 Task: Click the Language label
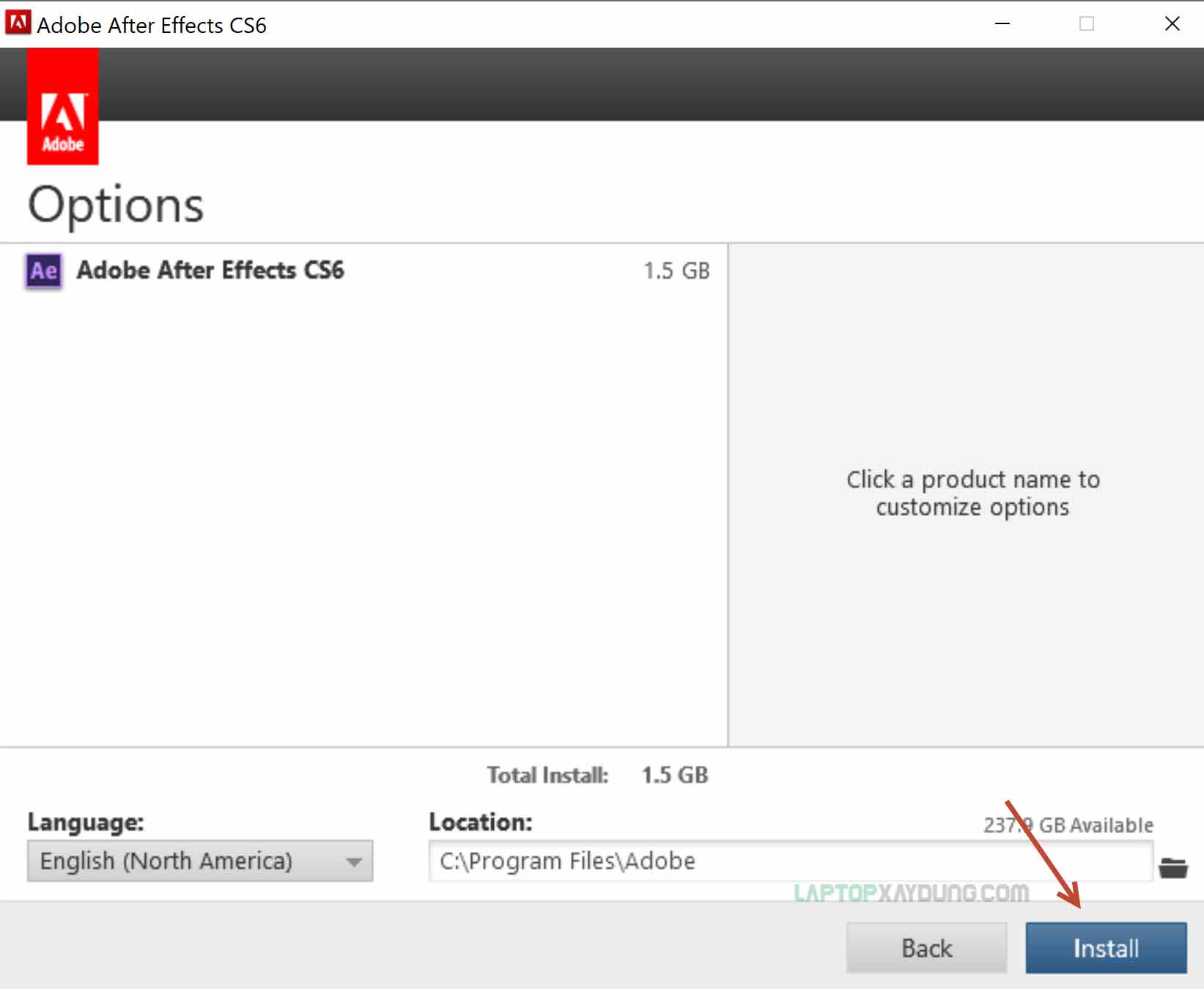(x=86, y=822)
